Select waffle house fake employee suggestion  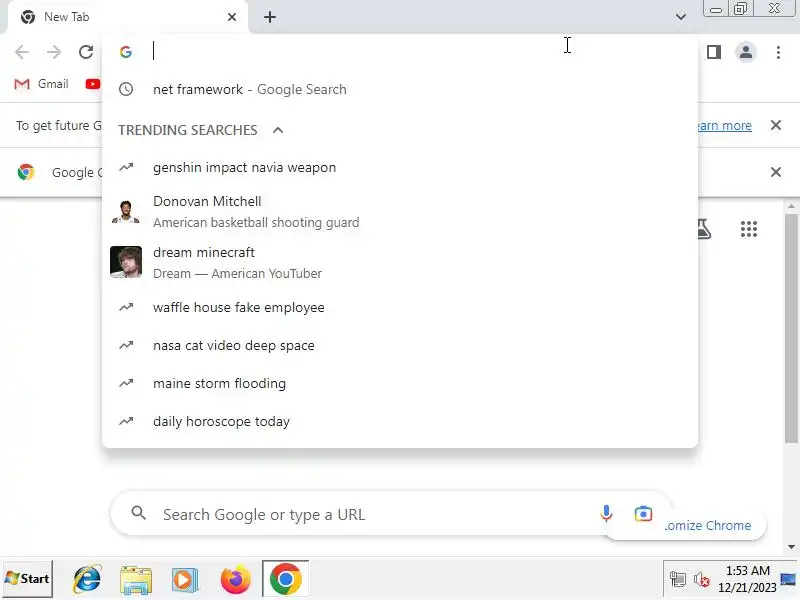[x=400, y=307]
